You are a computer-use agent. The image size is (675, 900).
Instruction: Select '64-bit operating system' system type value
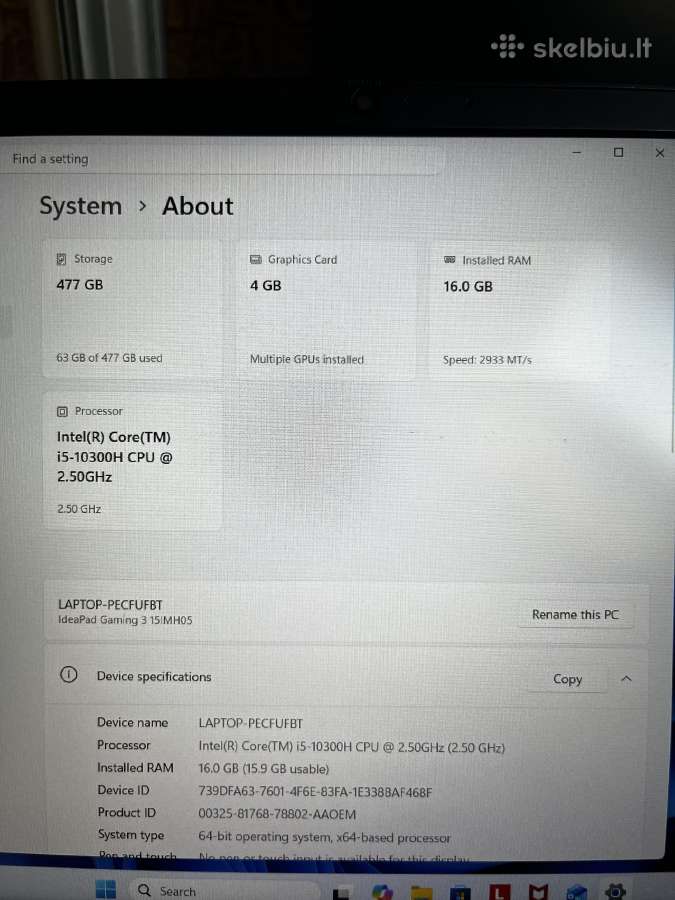coord(324,837)
